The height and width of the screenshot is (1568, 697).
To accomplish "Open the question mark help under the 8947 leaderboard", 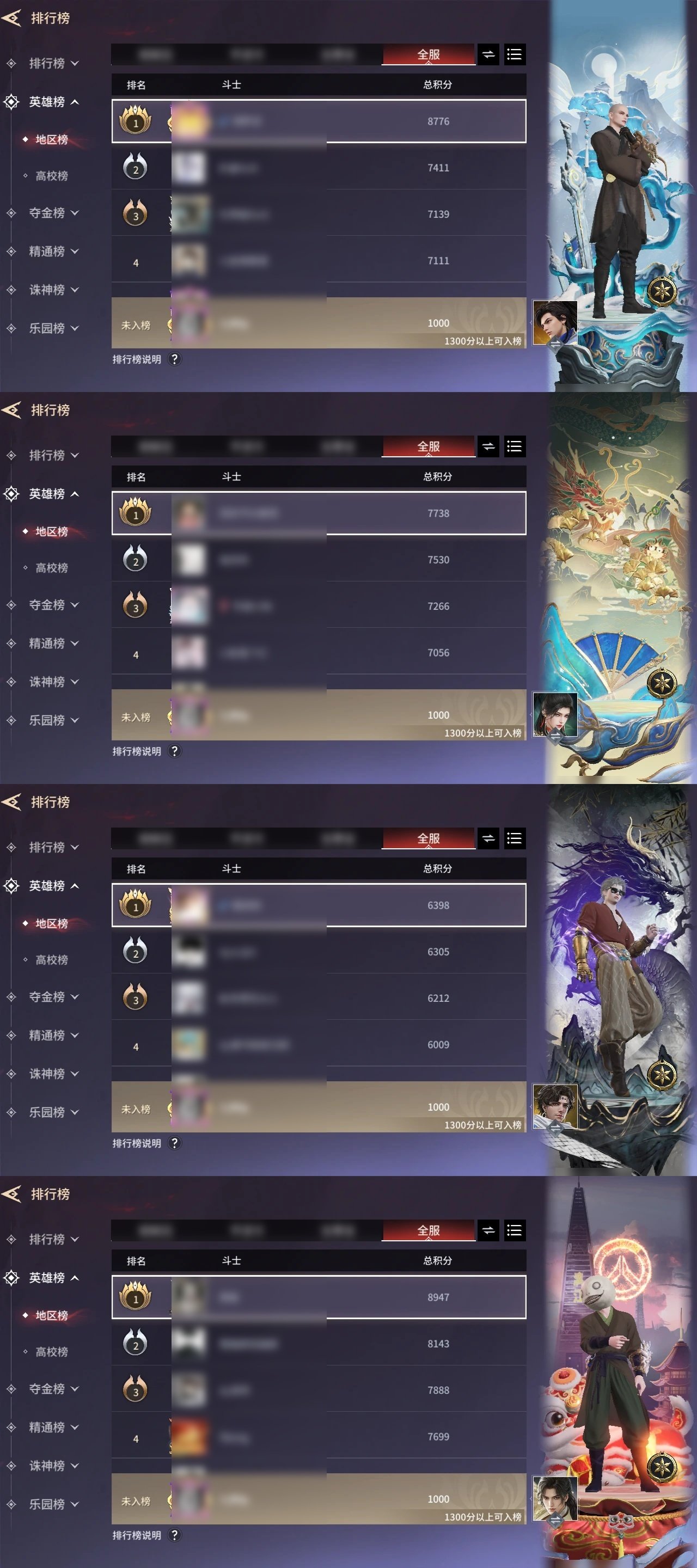I will point(174,1535).
